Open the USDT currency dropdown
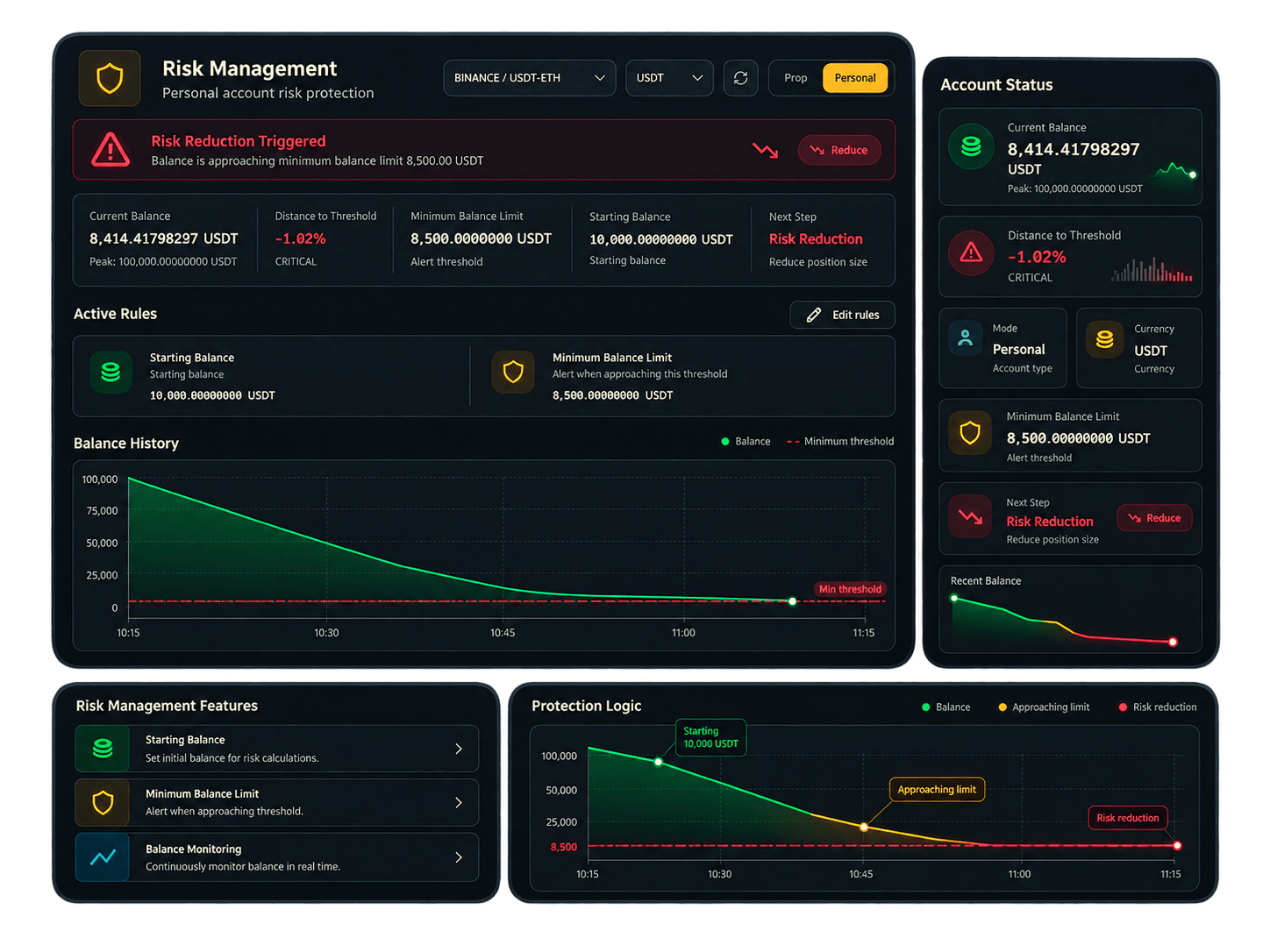Viewport: 1270px width, 952px height. pyautogui.click(x=669, y=78)
